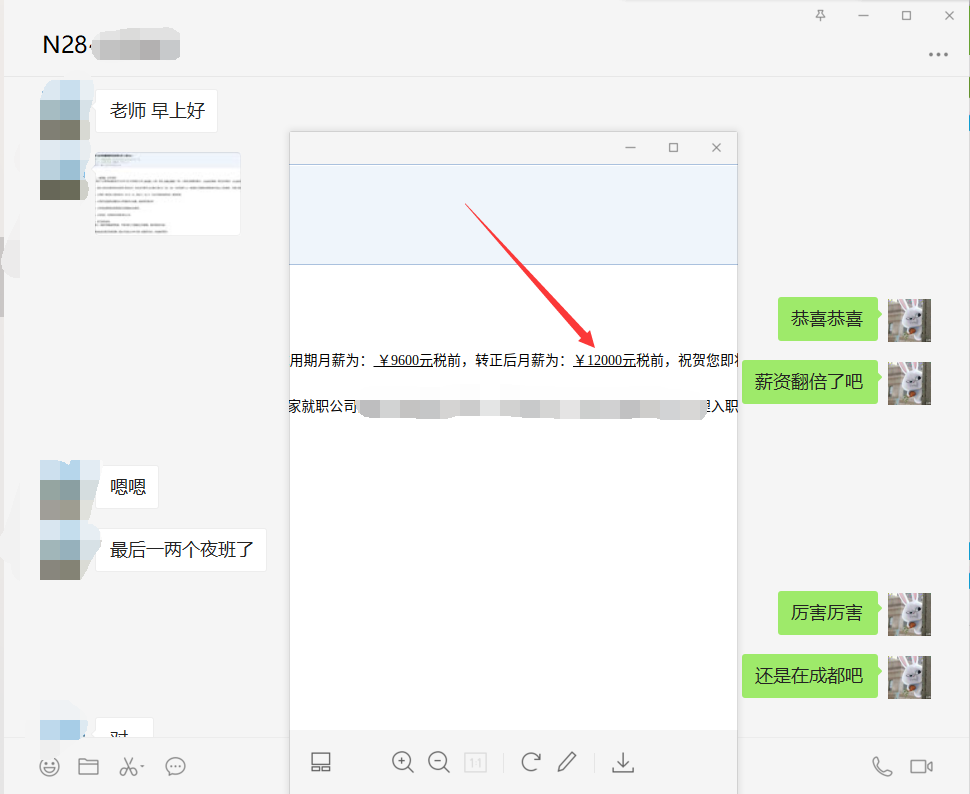The image size is (970, 794).
Task: Start a voice call
Action: [882, 767]
